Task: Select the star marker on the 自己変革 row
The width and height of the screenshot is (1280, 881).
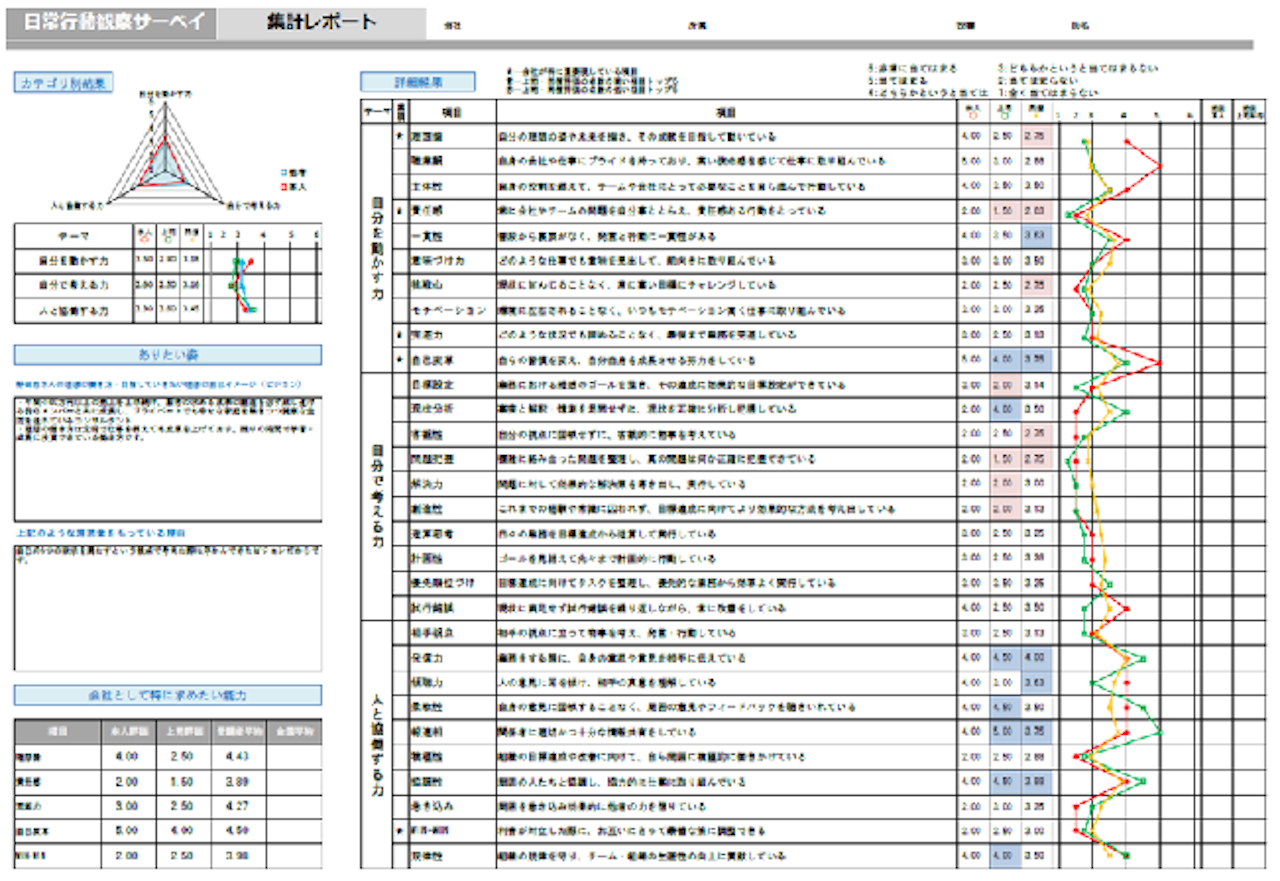Action: coord(400,359)
